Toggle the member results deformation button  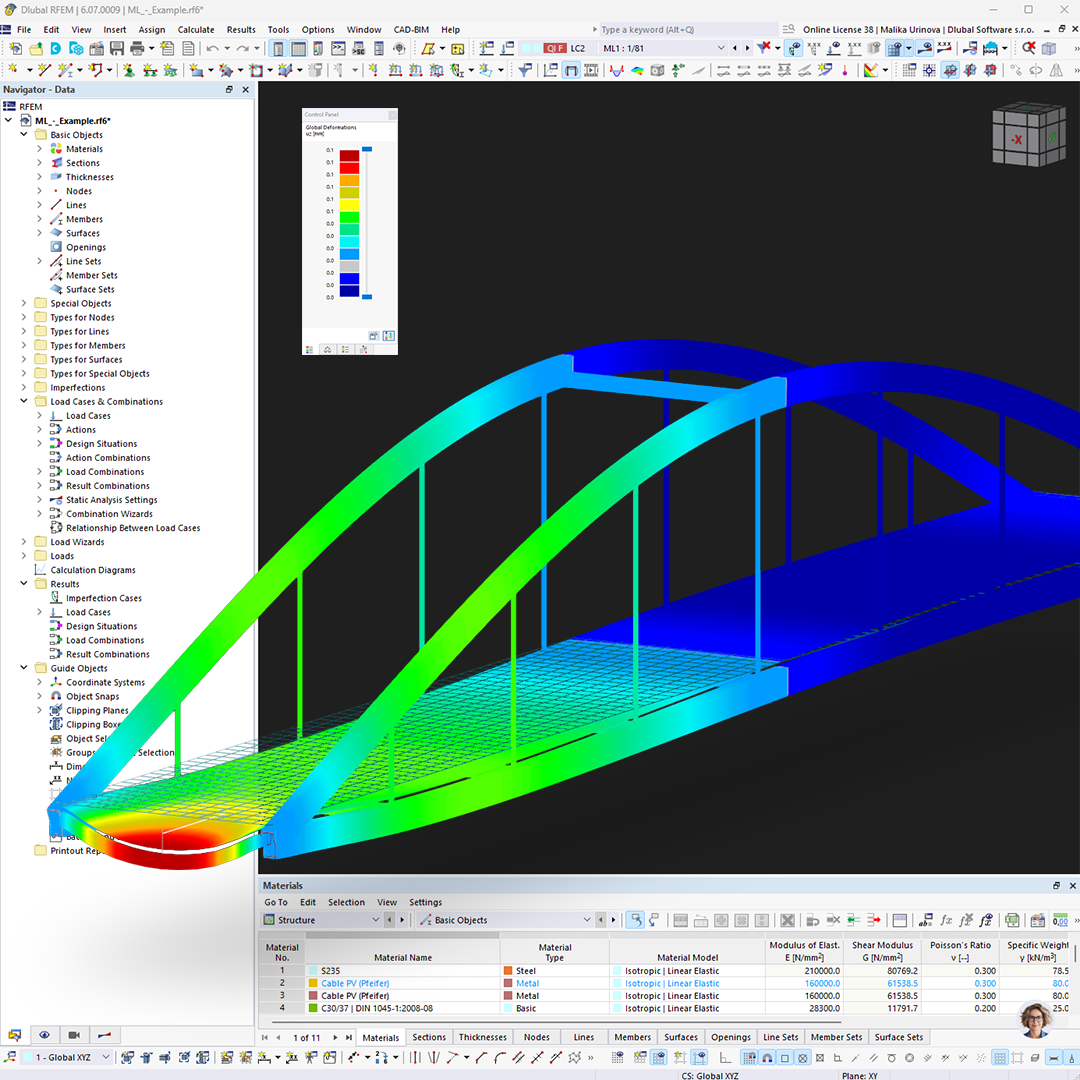tap(924, 48)
